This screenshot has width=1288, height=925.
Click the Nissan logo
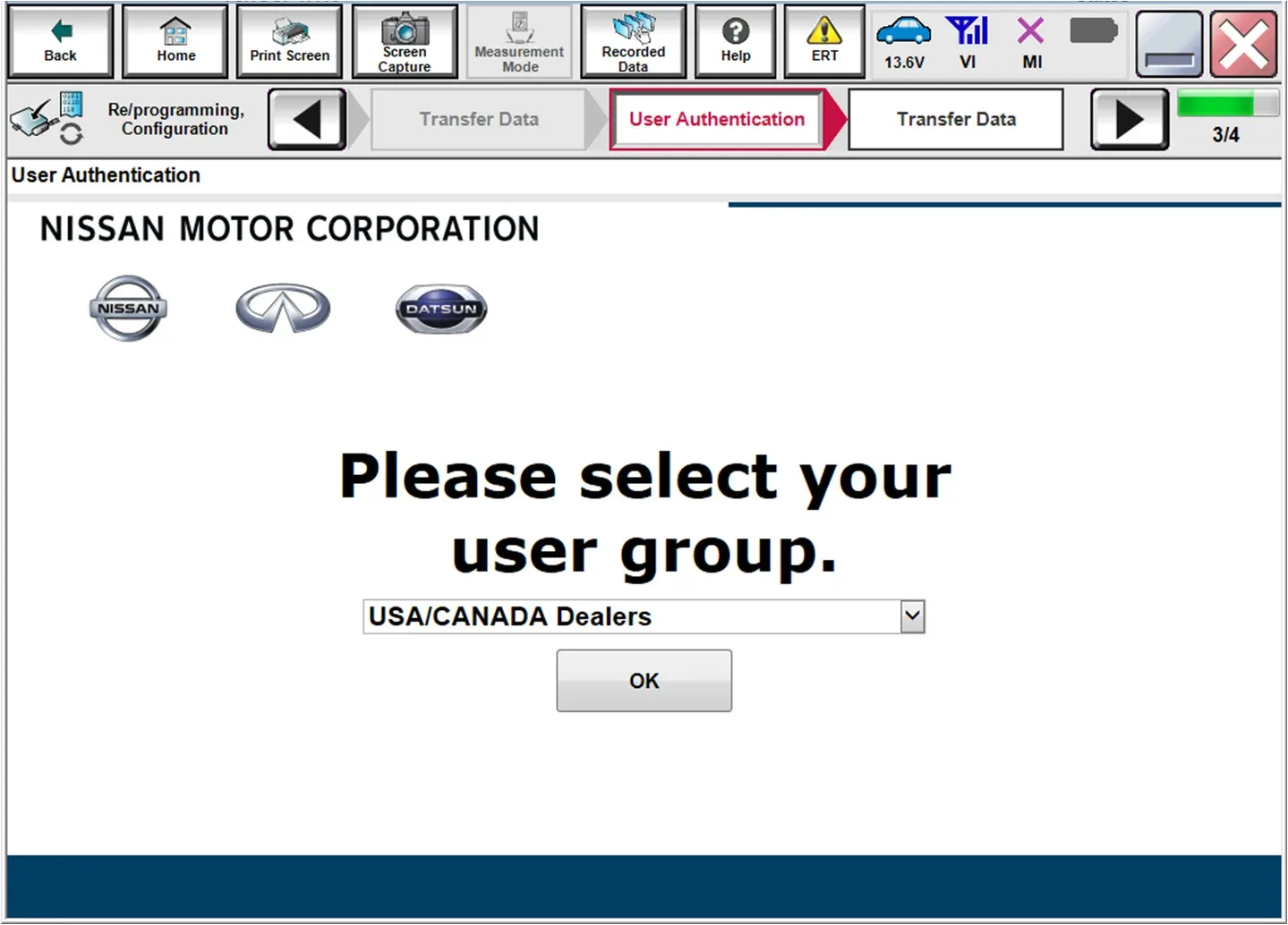point(128,308)
